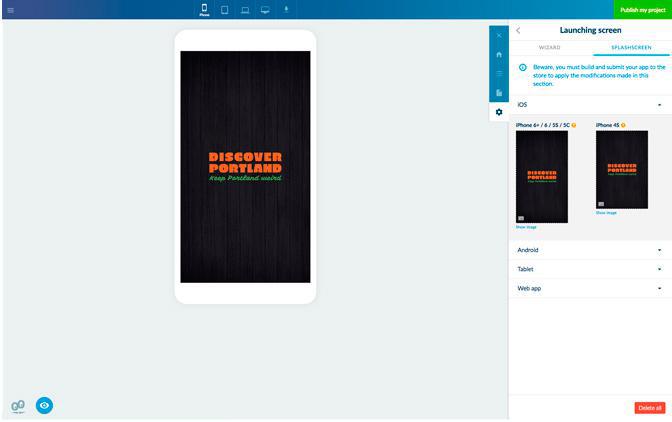Click the iPhone 6+ / 6 / 5S / 5C help icon

(x=574, y=126)
